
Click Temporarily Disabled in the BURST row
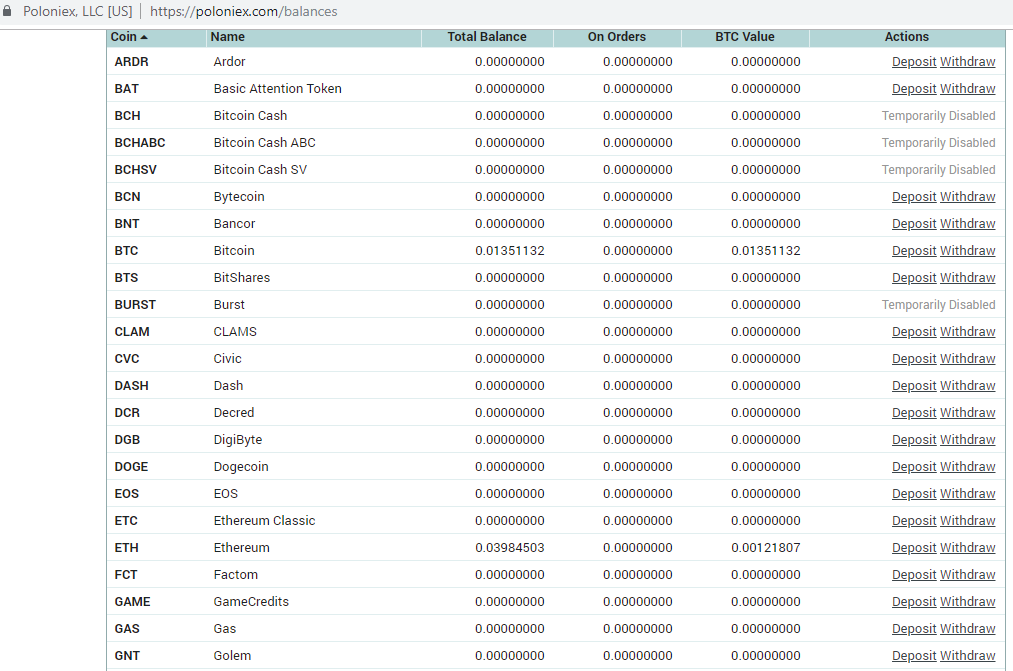click(x=938, y=305)
